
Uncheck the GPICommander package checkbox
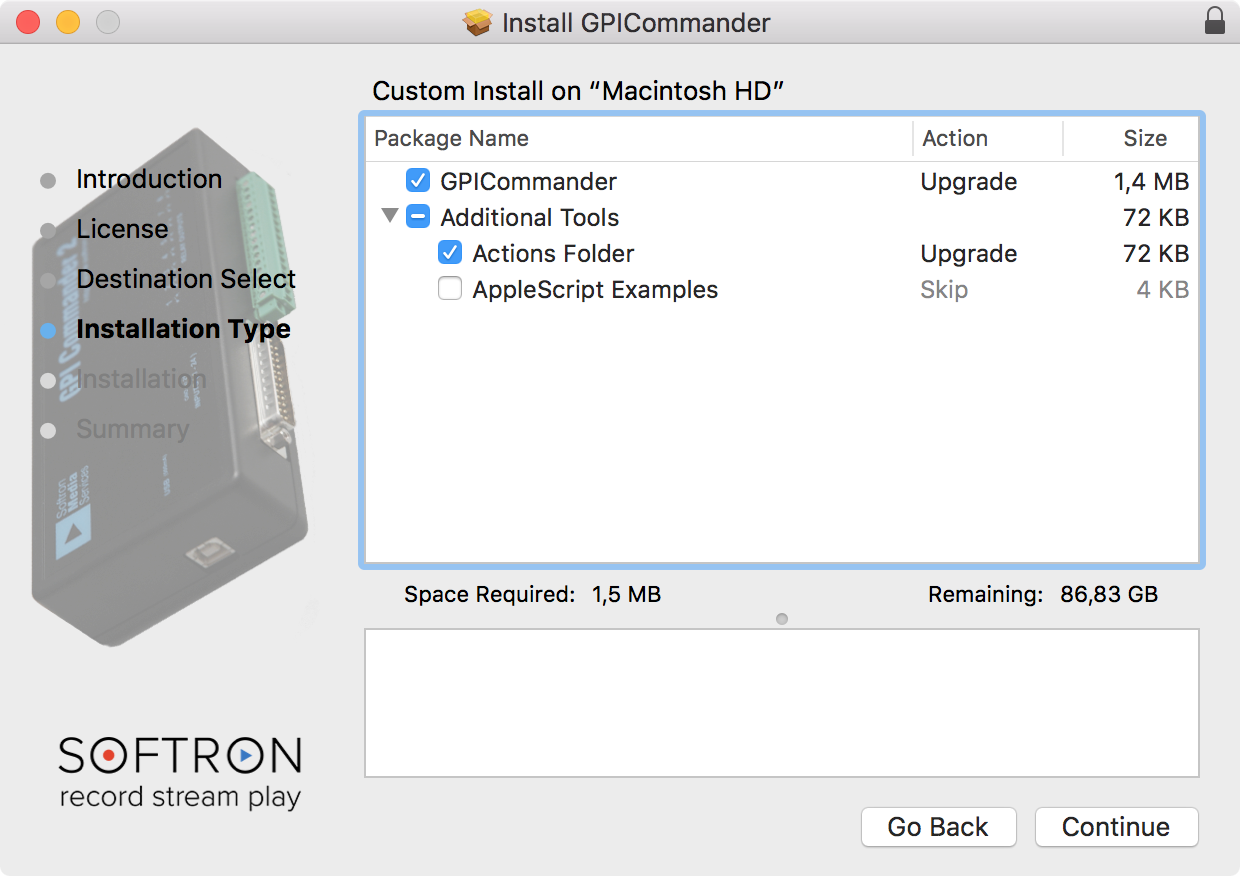418,181
